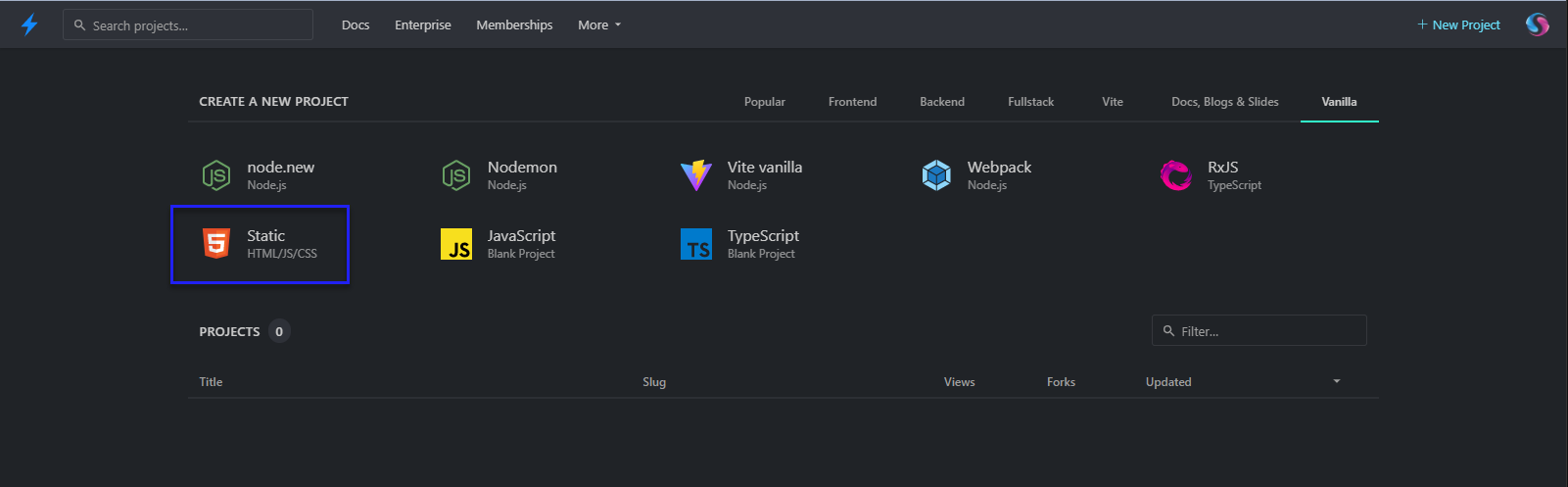This screenshot has width=1568, height=487.
Task: Switch to Docs, Blogs & Slides tab
Action: [1225, 102]
